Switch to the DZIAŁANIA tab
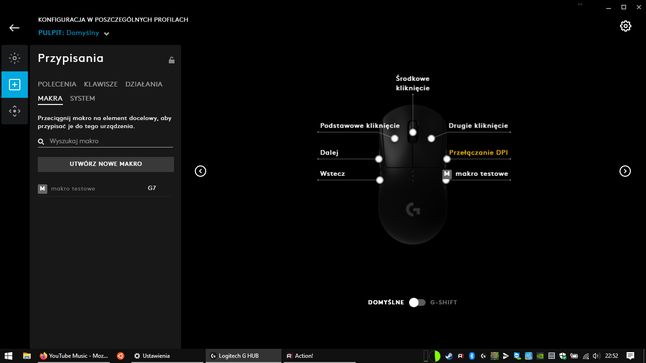This screenshot has width=646, height=363. [x=144, y=84]
